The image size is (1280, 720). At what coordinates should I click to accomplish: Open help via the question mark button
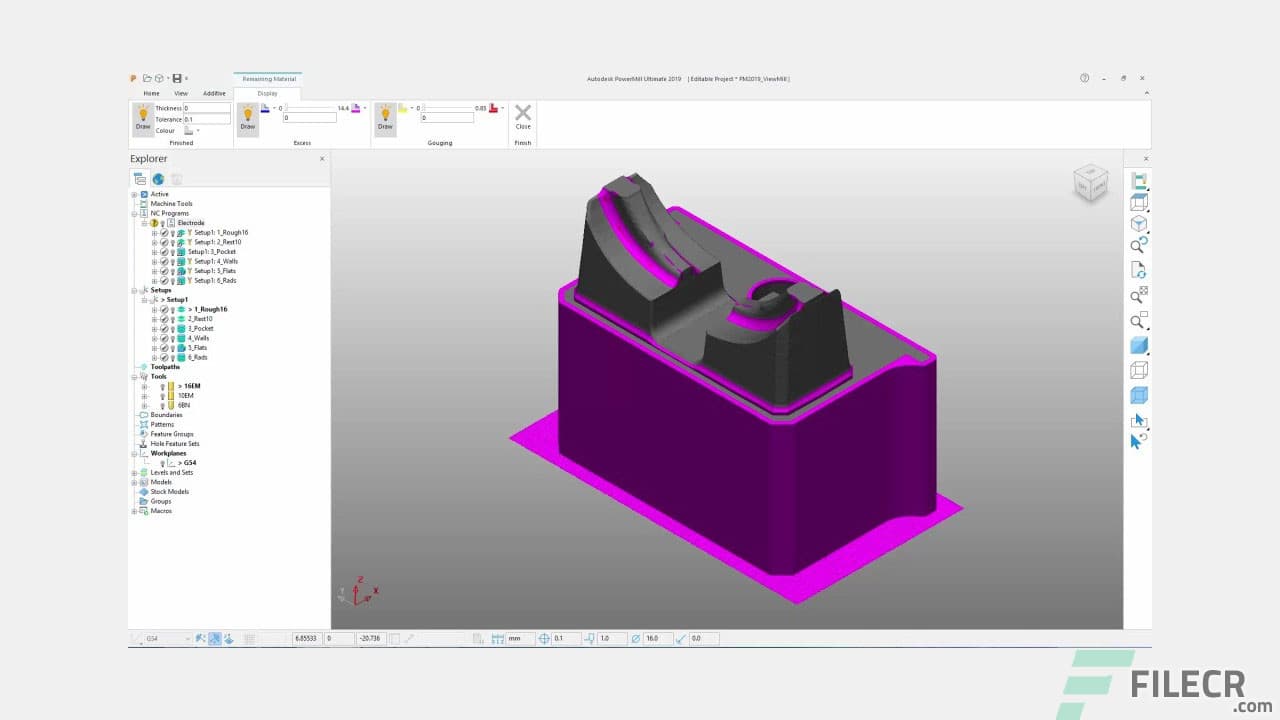[x=1084, y=78]
